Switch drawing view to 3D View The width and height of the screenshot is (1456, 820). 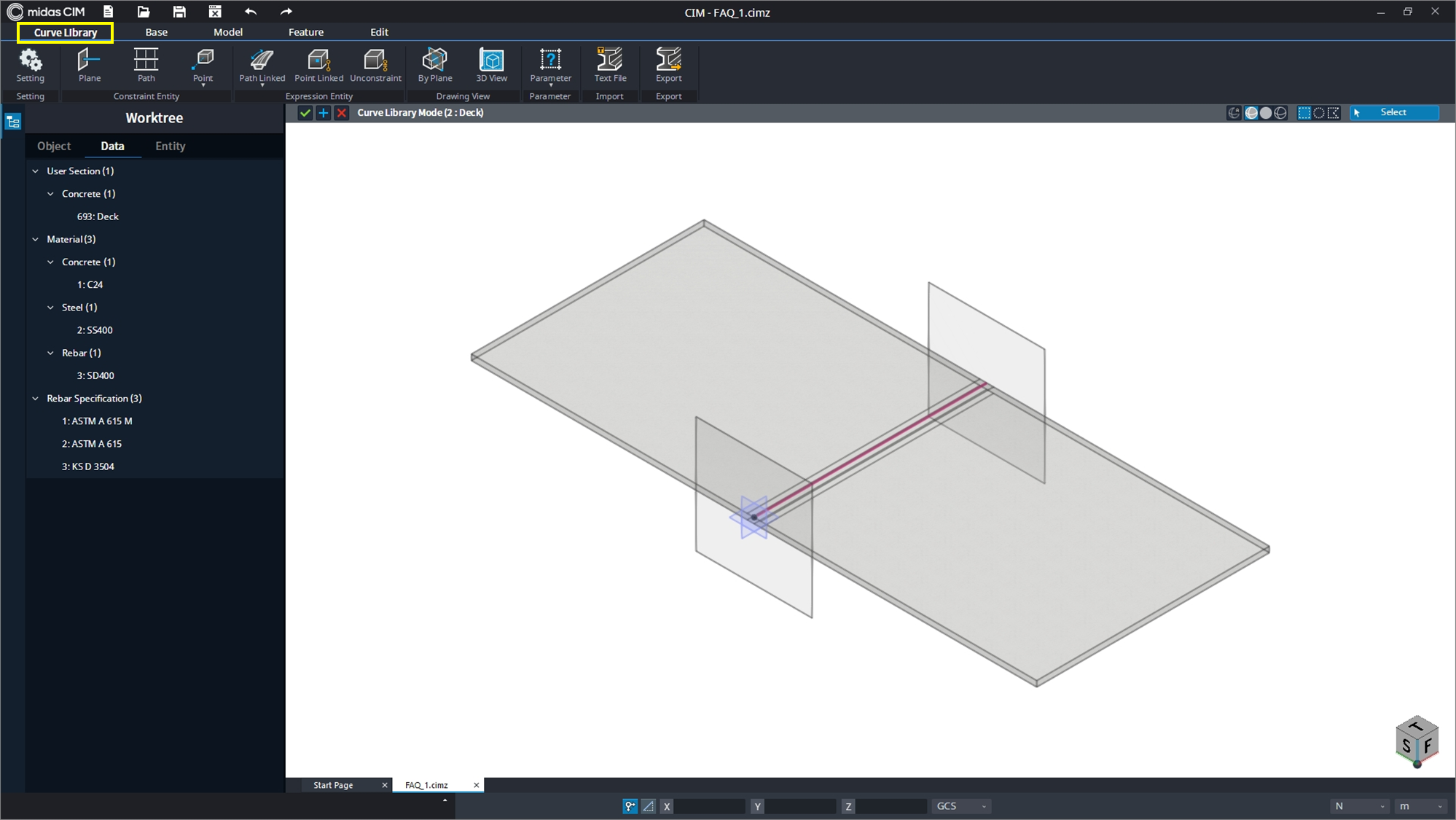tap(491, 65)
